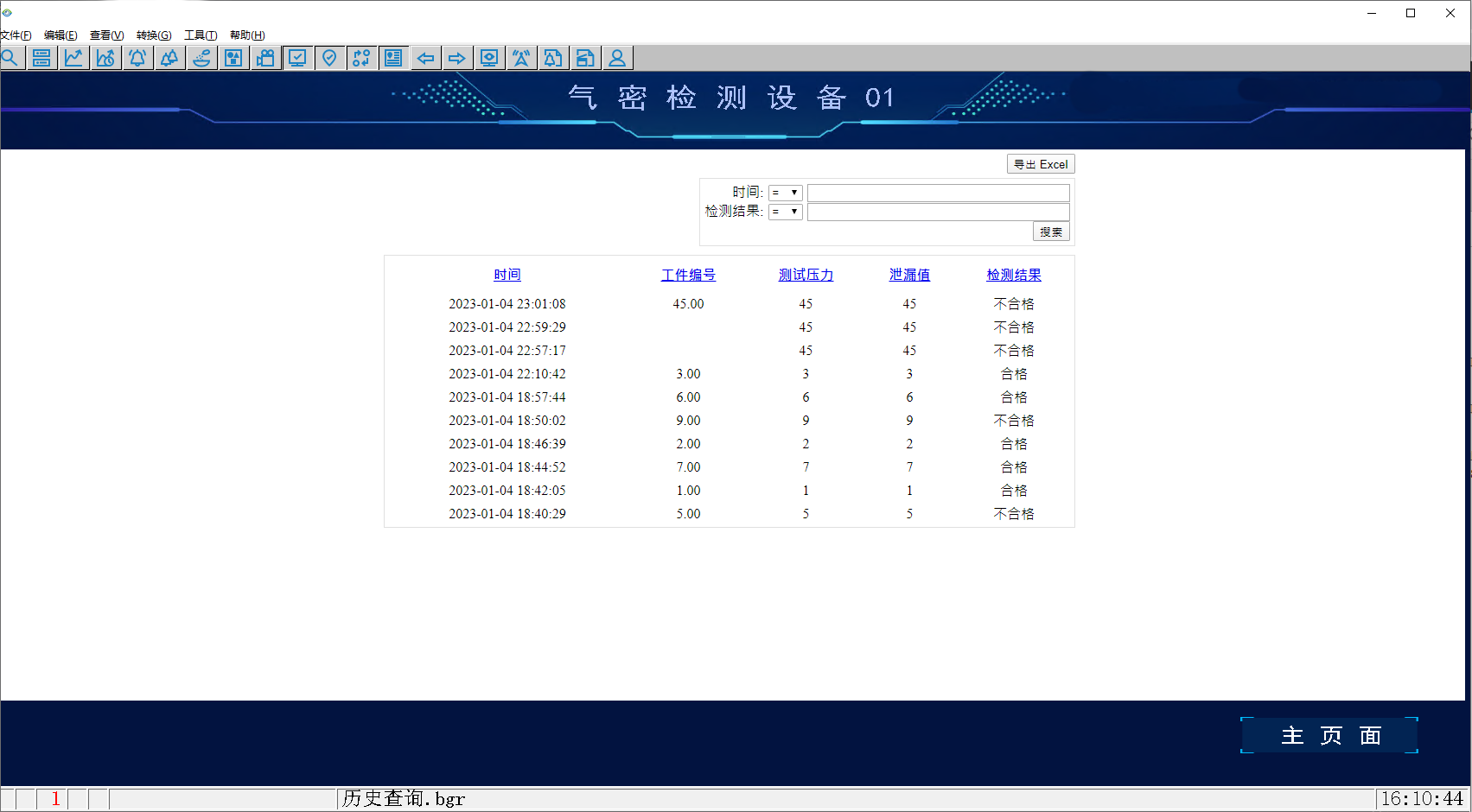Click the 导出 Excel button
1472x812 pixels.
tap(1041, 164)
